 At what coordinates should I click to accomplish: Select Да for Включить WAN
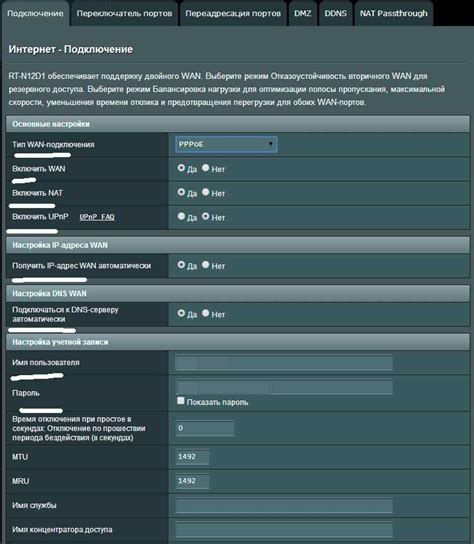pos(181,168)
